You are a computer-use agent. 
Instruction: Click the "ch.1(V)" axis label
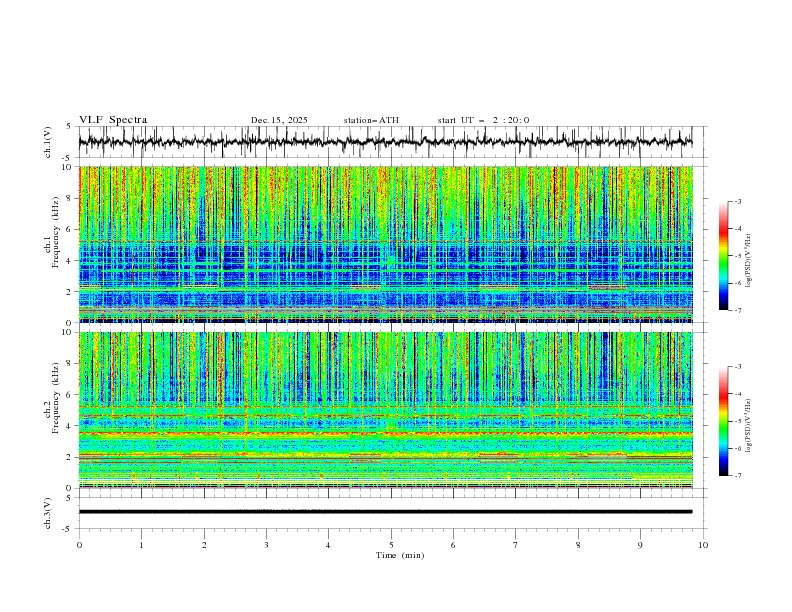(x=48, y=142)
